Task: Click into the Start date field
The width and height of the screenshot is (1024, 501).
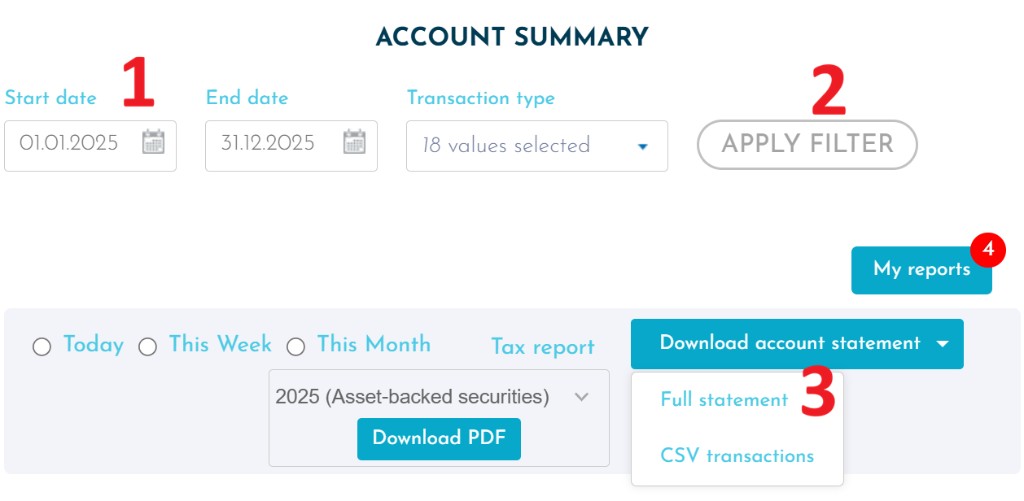Action: pos(70,144)
